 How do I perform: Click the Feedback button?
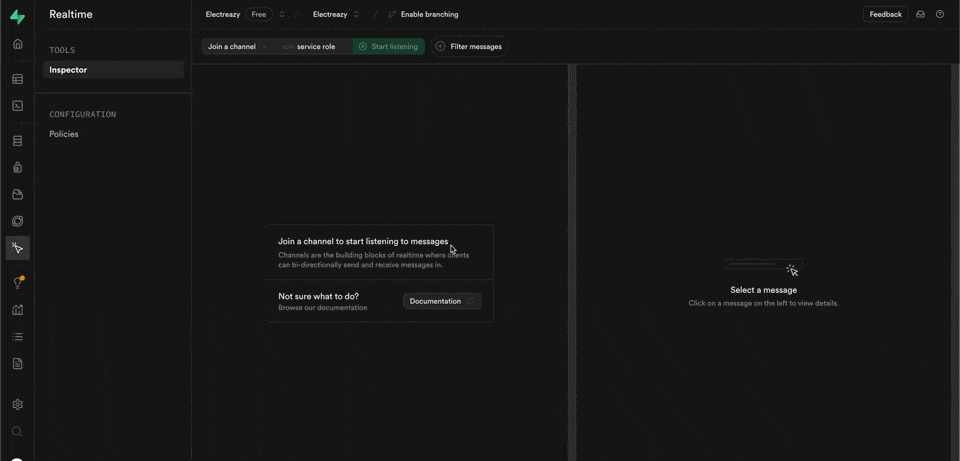pyautogui.click(x=885, y=14)
